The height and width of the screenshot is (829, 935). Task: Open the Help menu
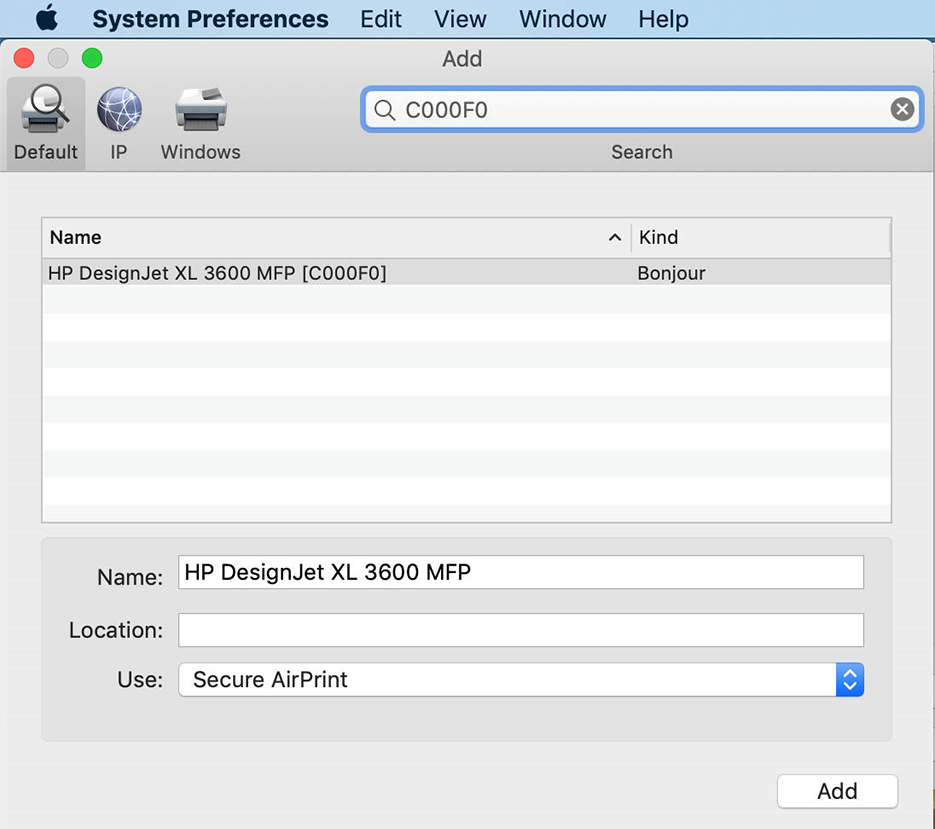[x=663, y=19]
